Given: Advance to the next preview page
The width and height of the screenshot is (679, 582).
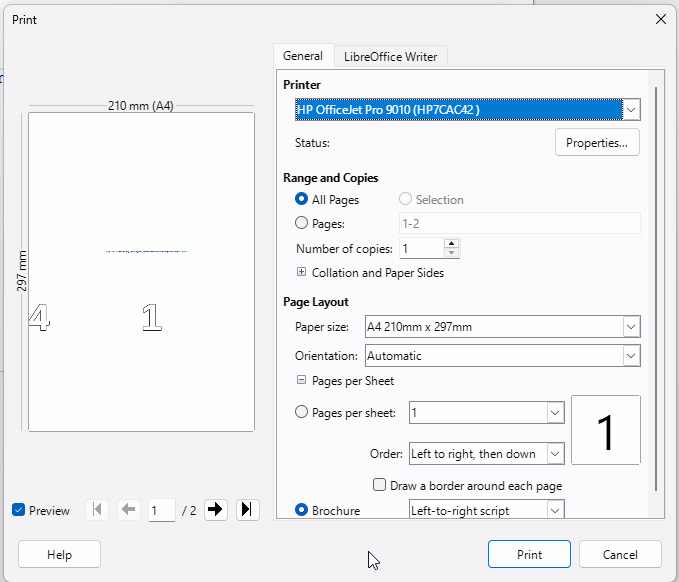Looking at the screenshot, I should pos(215,510).
